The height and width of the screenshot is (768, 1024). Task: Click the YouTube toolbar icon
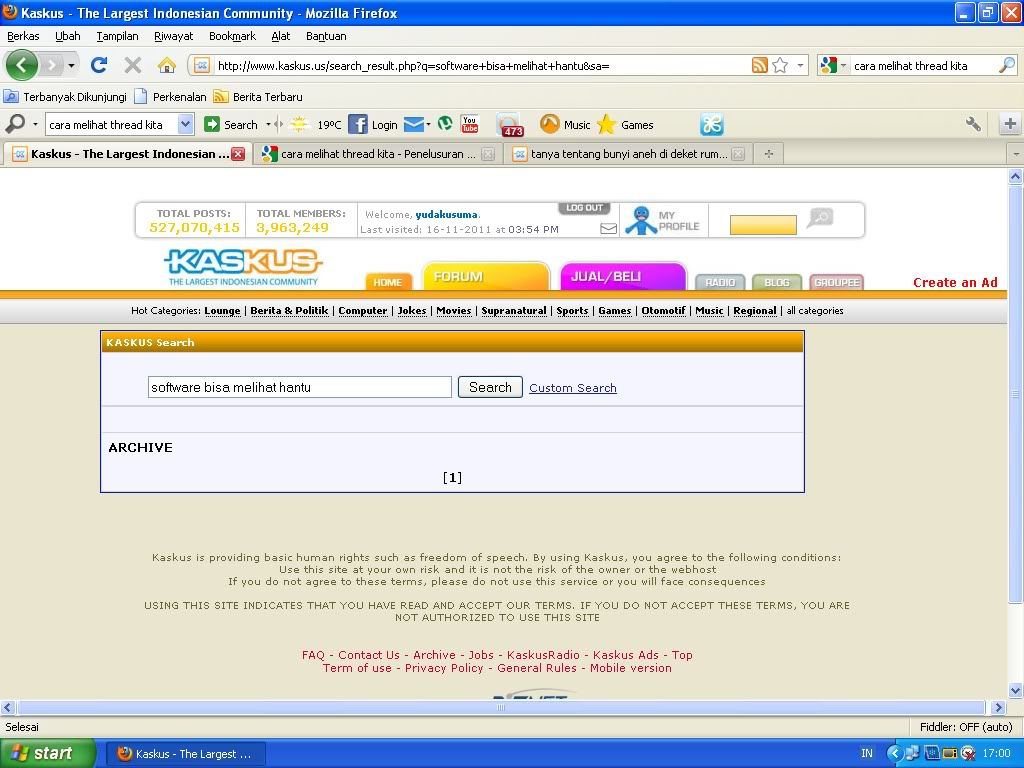pyautogui.click(x=470, y=124)
